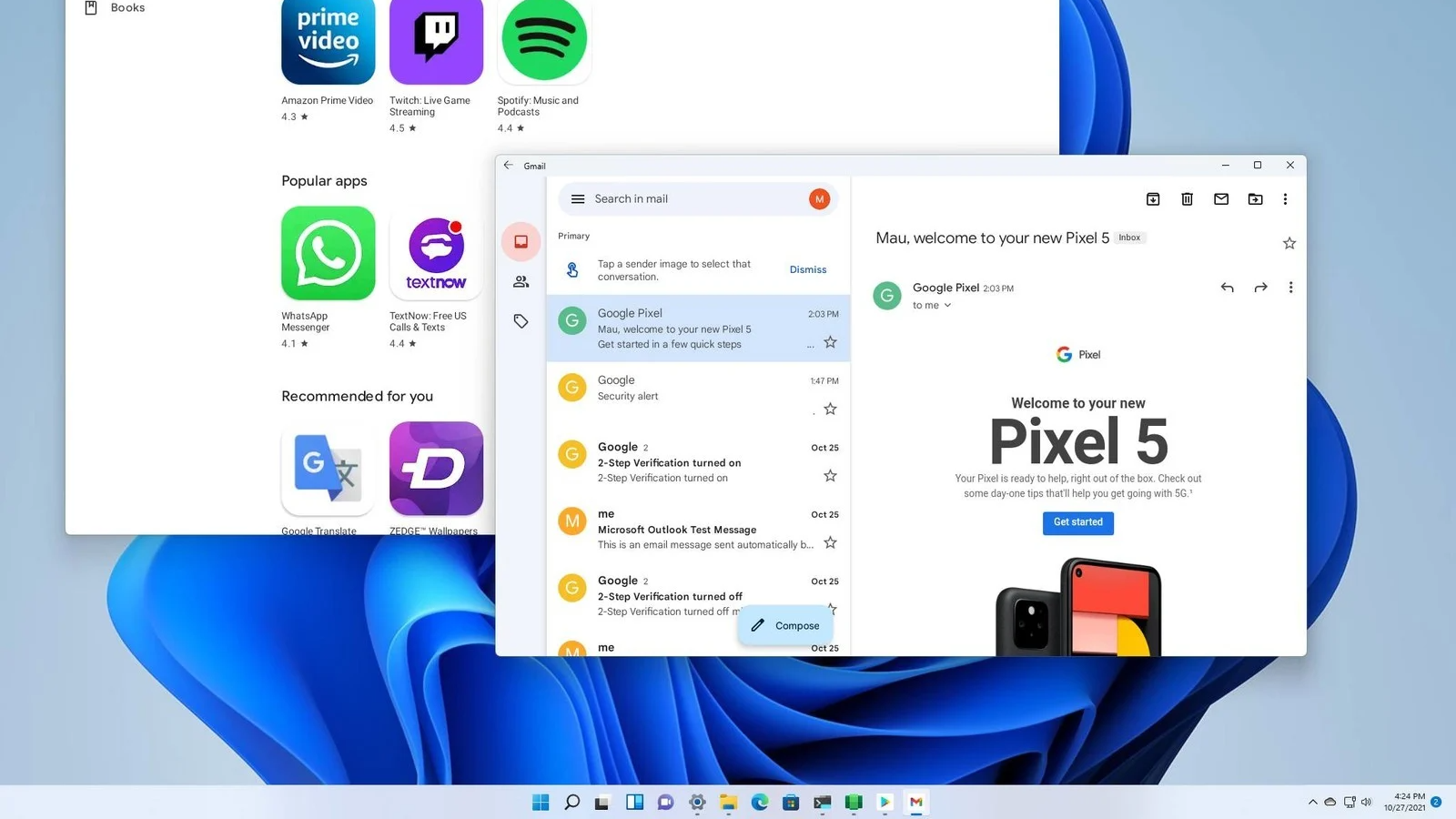Open the Gmail toolbar more options menu
1456x819 pixels.
(x=1285, y=199)
